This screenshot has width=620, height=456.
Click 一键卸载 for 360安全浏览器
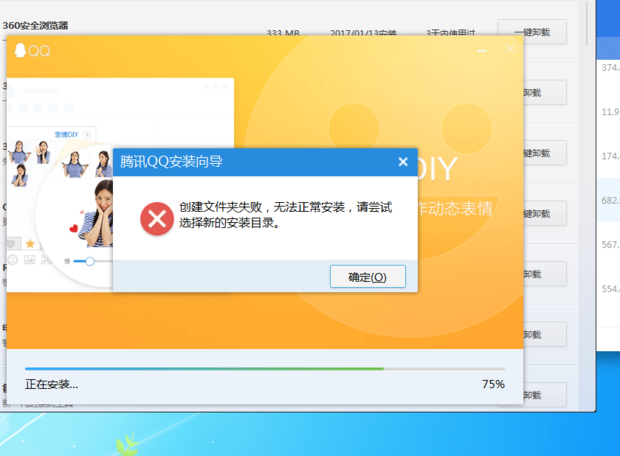532,32
